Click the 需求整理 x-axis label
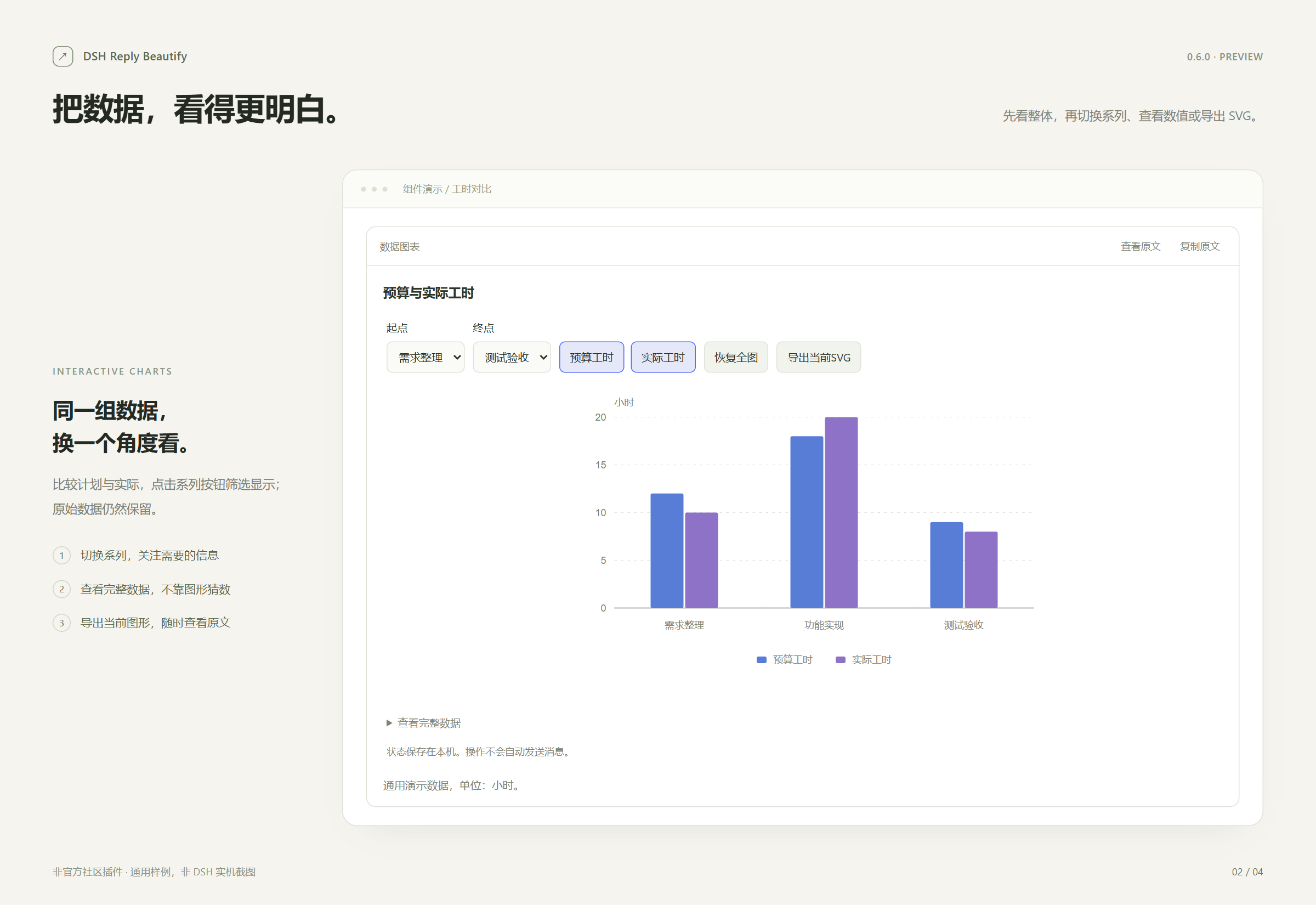The image size is (1316, 905). click(x=684, y=625)
